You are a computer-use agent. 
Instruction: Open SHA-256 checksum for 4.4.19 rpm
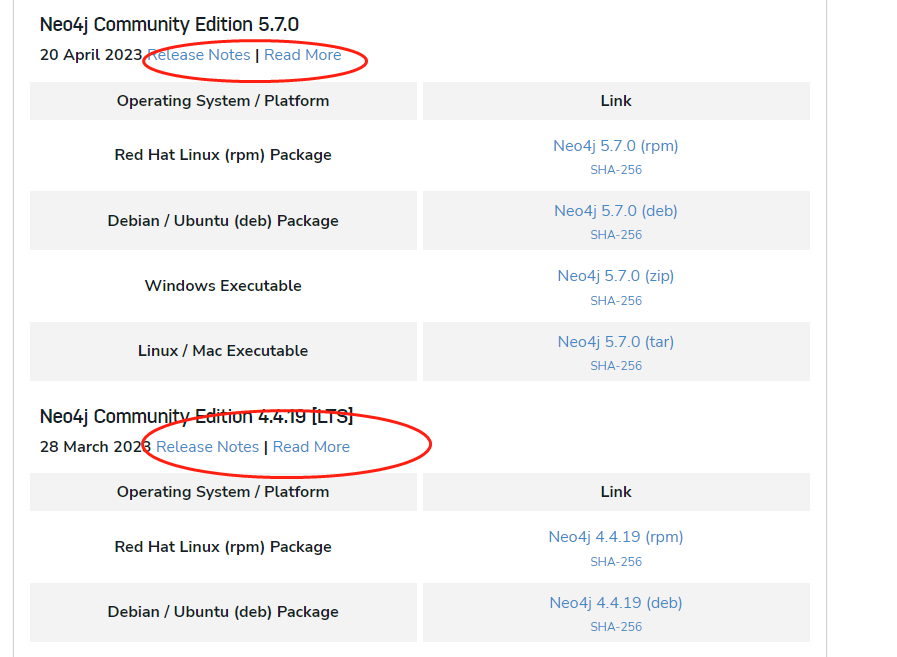point(615,562)
